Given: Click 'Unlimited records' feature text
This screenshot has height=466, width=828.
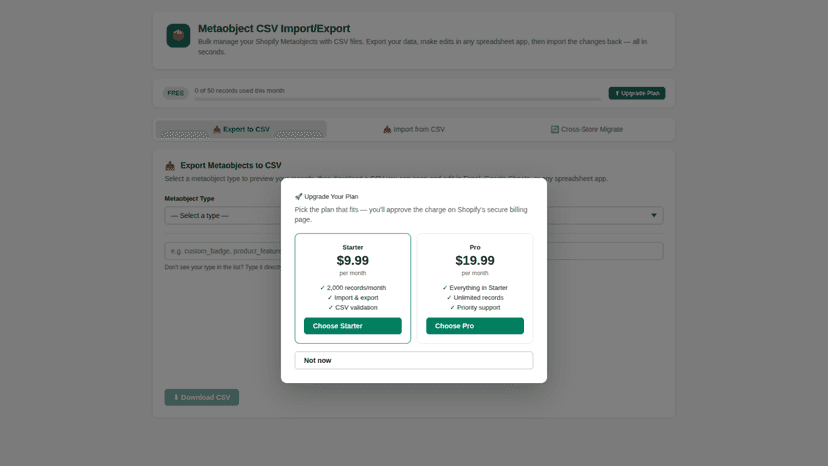Looking at the screenshot, I should pyautogui.click(x=475, y=297).
